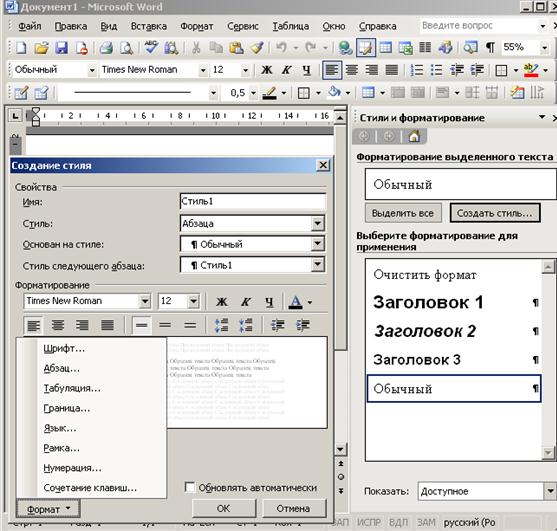Create a new blank document from toolbar

(21, 48)
